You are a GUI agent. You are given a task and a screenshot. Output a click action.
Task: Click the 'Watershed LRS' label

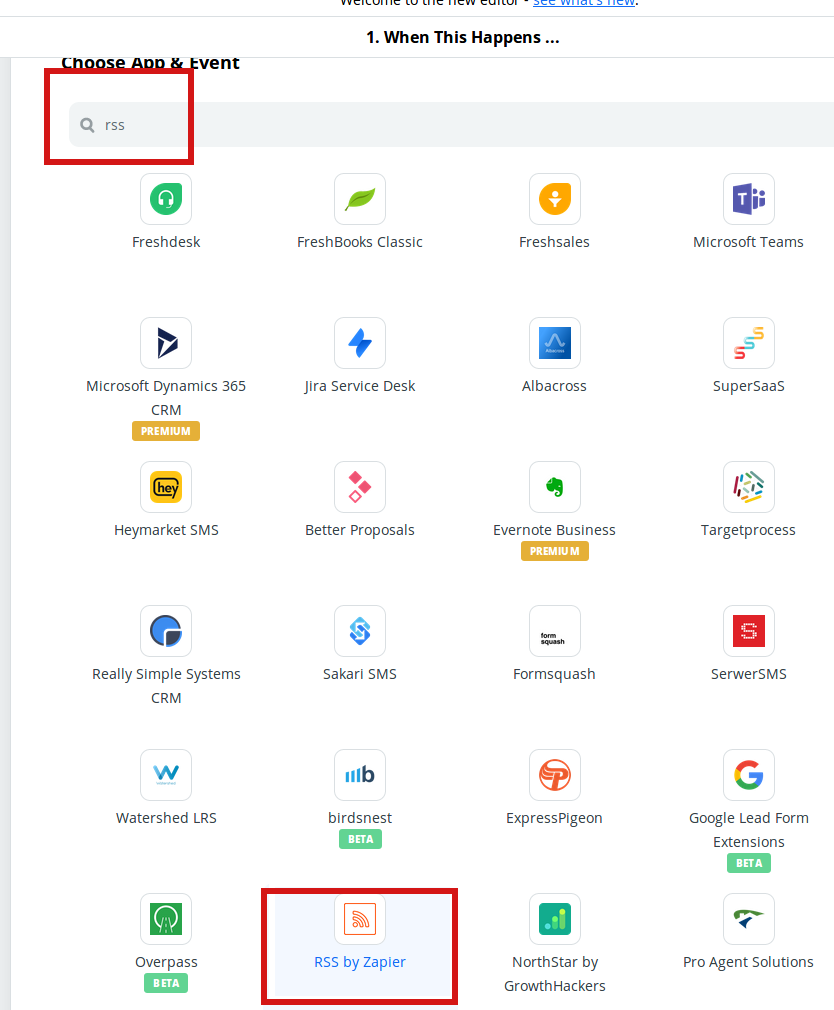166,818
